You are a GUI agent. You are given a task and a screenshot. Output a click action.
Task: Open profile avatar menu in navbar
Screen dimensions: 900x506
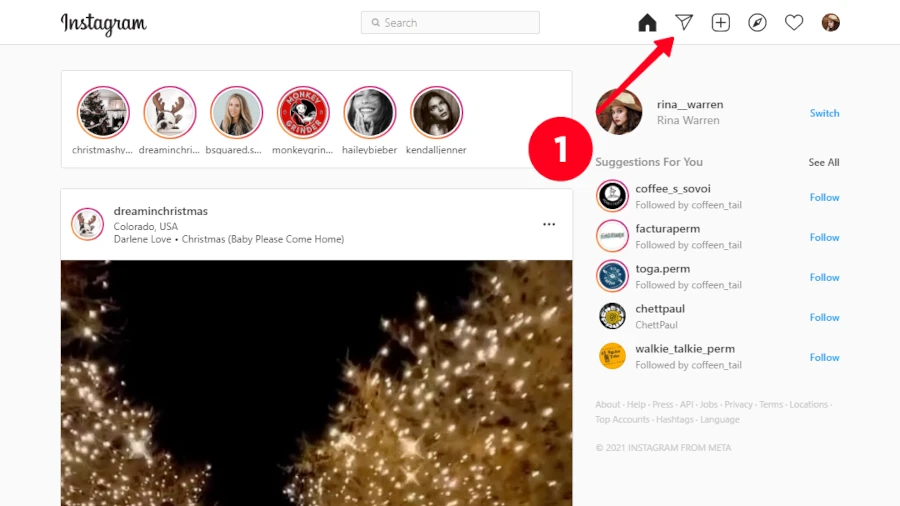coord(831,23)
